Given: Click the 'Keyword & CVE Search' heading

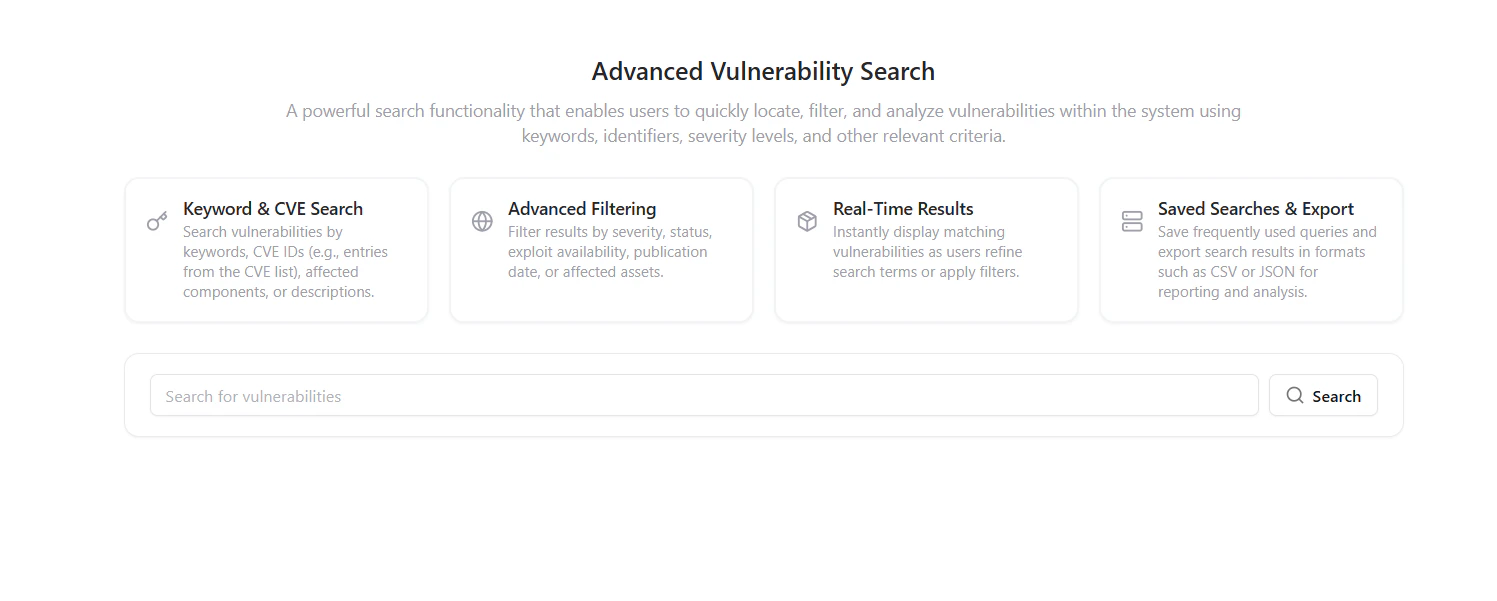Looking at the screenshot, I should 272,208.
